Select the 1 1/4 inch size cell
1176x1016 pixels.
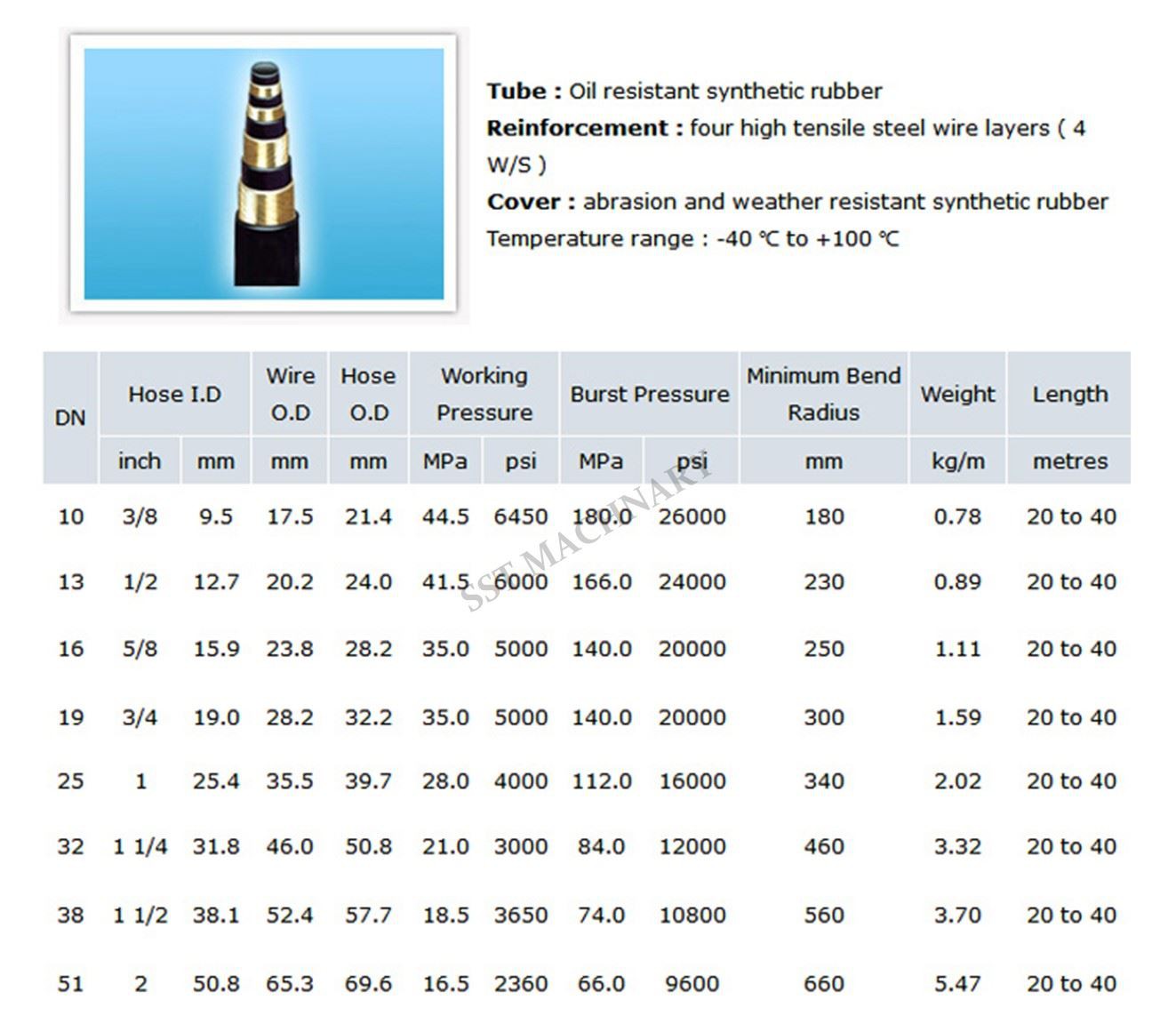point(140,847)
